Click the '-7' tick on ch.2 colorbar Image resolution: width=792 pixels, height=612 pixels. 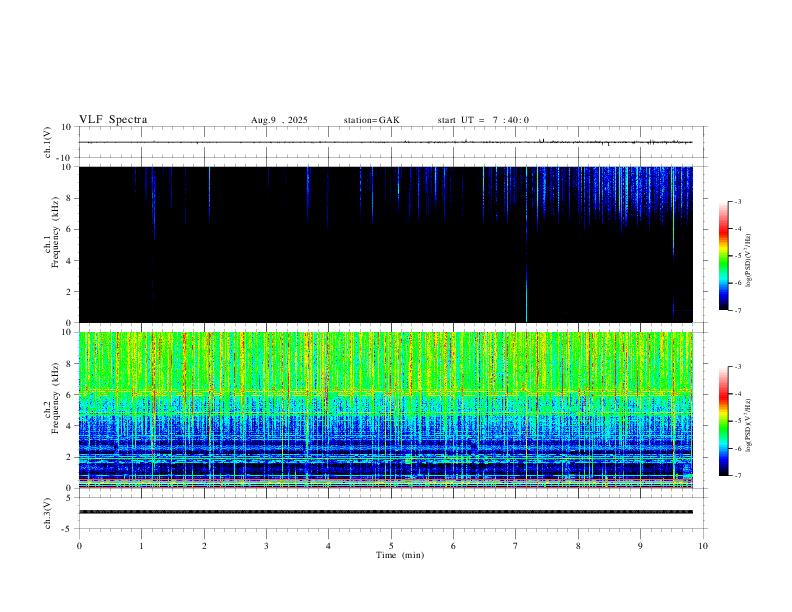pos(738,476)
